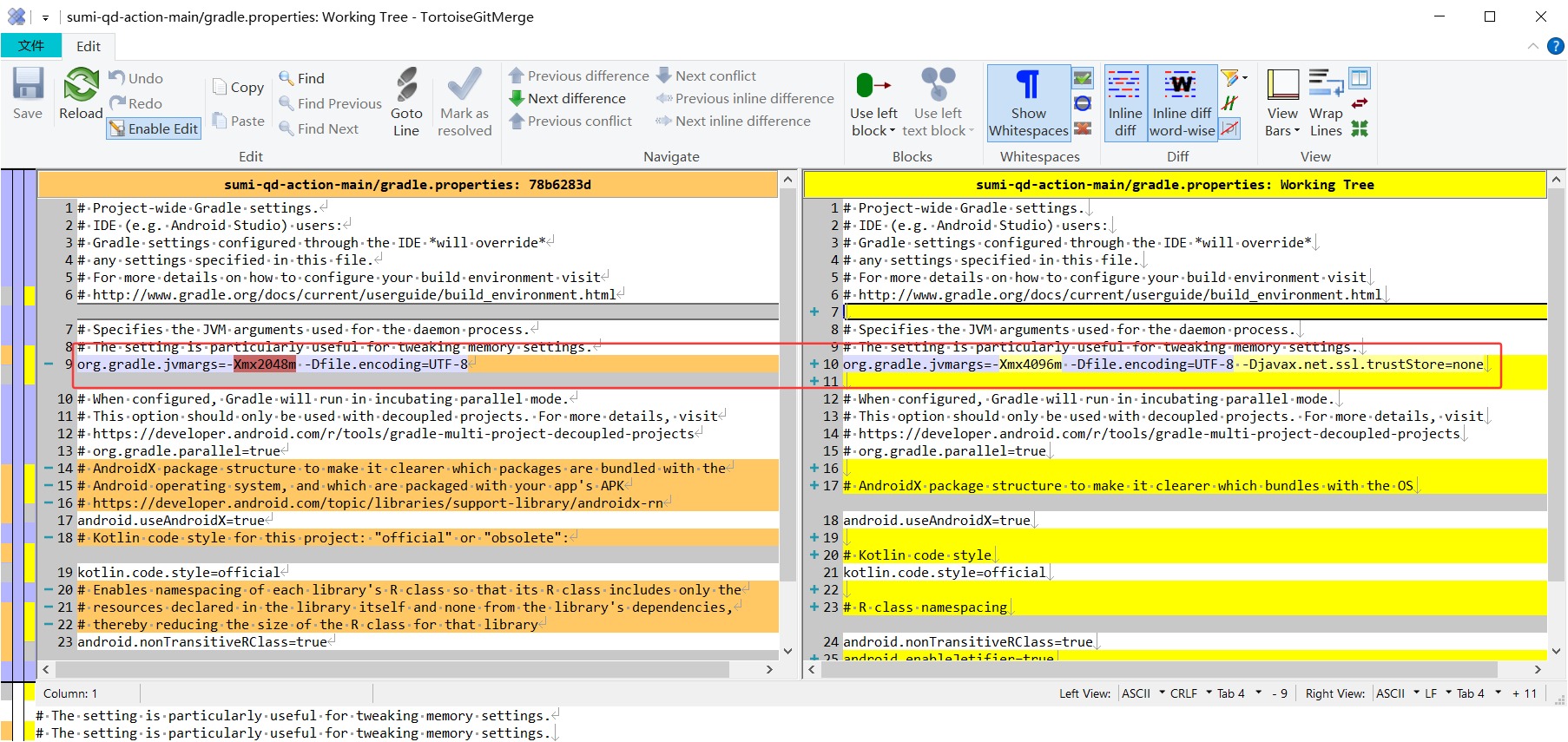
Task: Click line 9 jvmargs text in left pane
Action: point(273,364)
